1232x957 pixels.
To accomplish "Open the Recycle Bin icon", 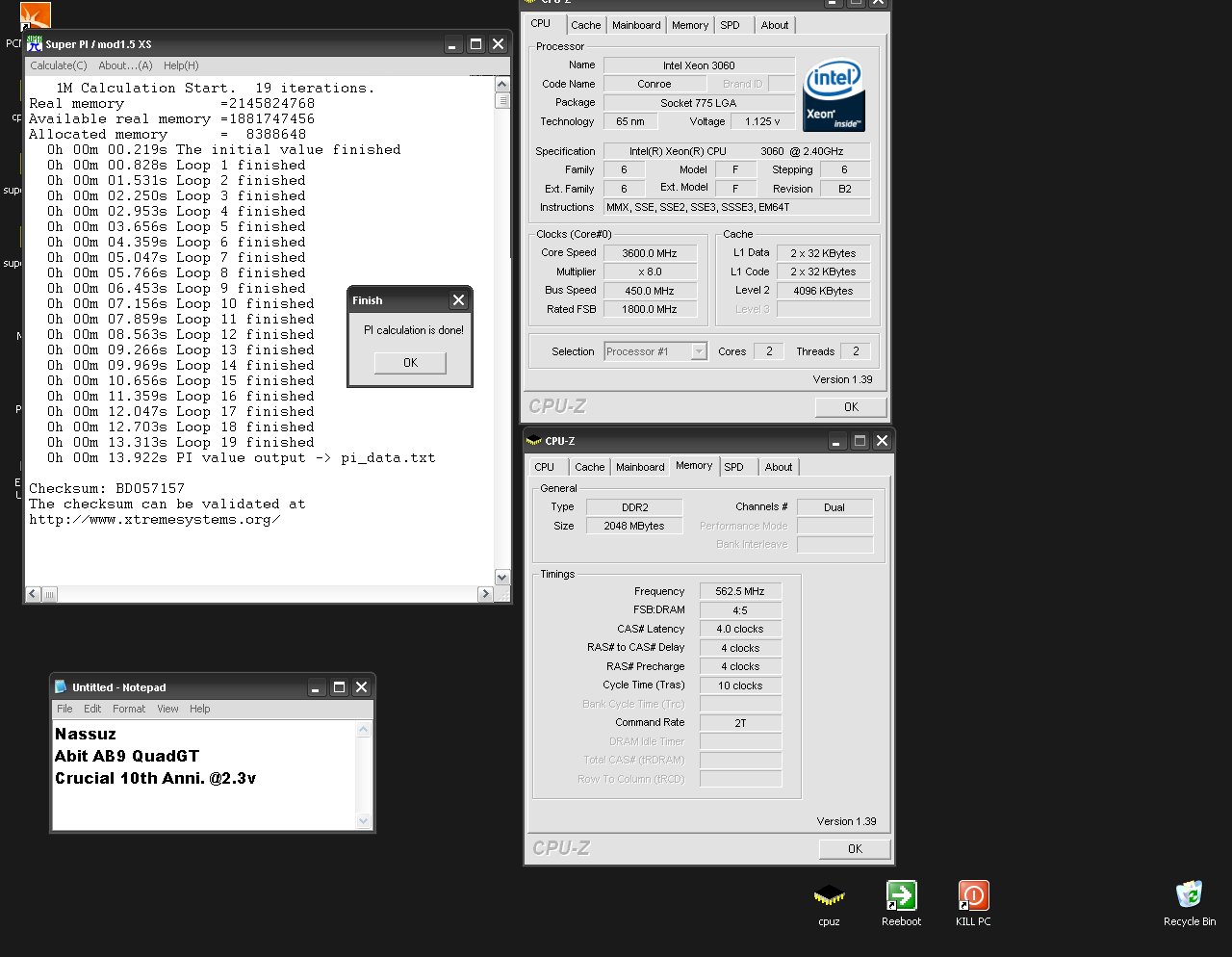I will (1190, 894).
